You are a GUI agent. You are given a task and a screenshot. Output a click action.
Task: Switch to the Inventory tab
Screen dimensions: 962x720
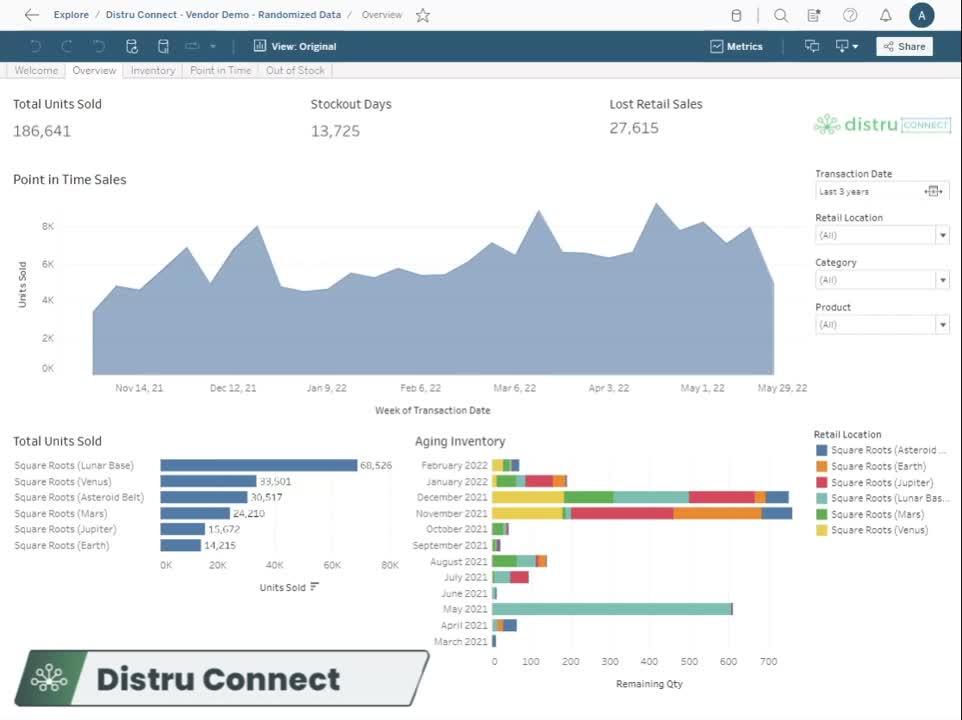[152, 70]
